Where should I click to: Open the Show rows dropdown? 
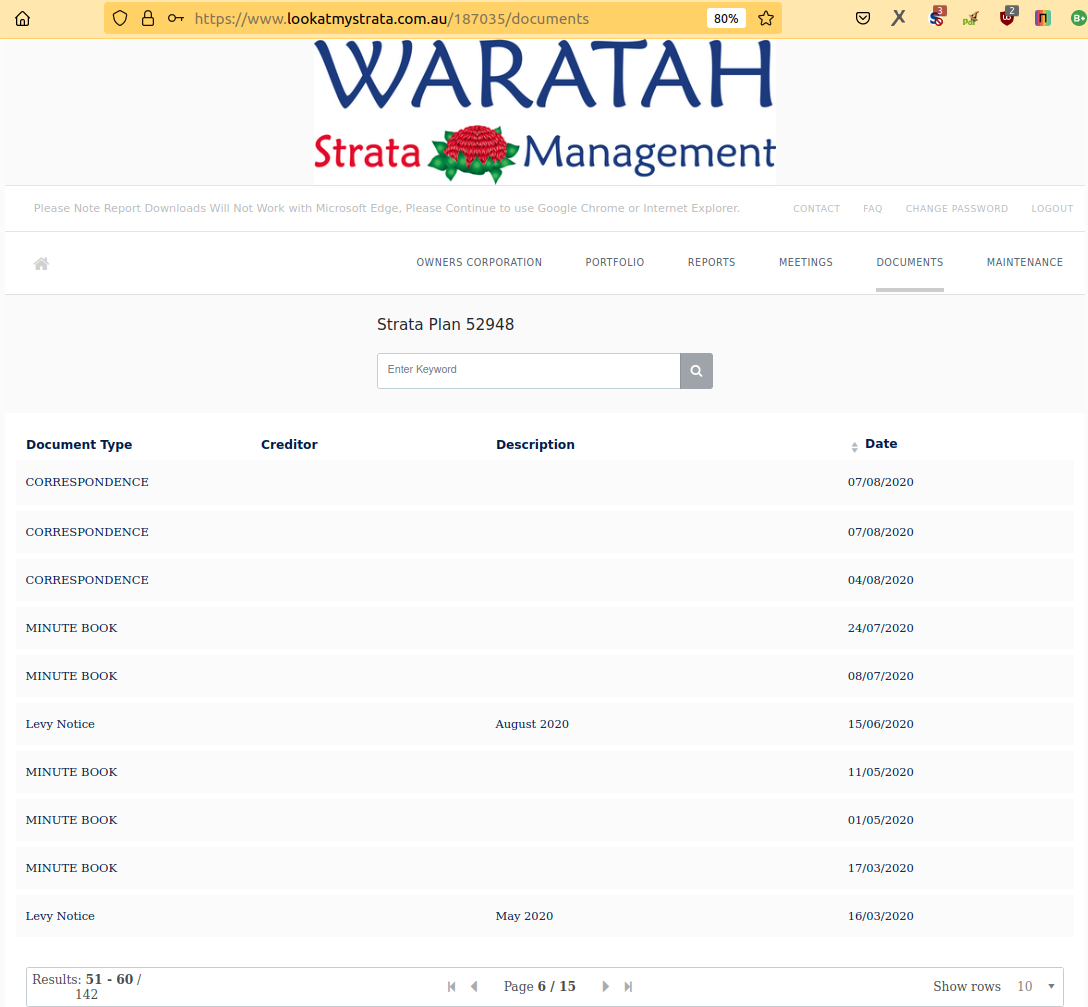click(x=1036, y=986)
